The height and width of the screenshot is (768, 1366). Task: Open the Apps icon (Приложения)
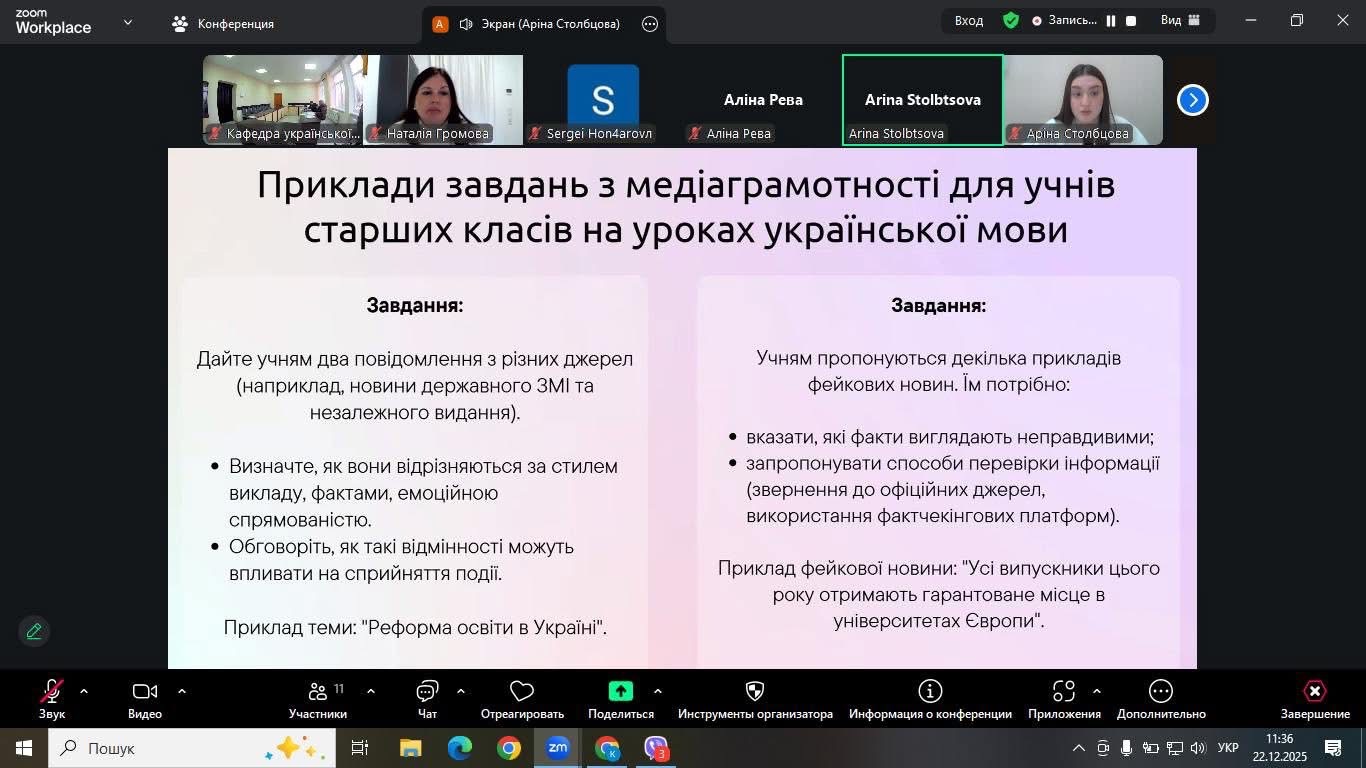[x=1064, y=692]
